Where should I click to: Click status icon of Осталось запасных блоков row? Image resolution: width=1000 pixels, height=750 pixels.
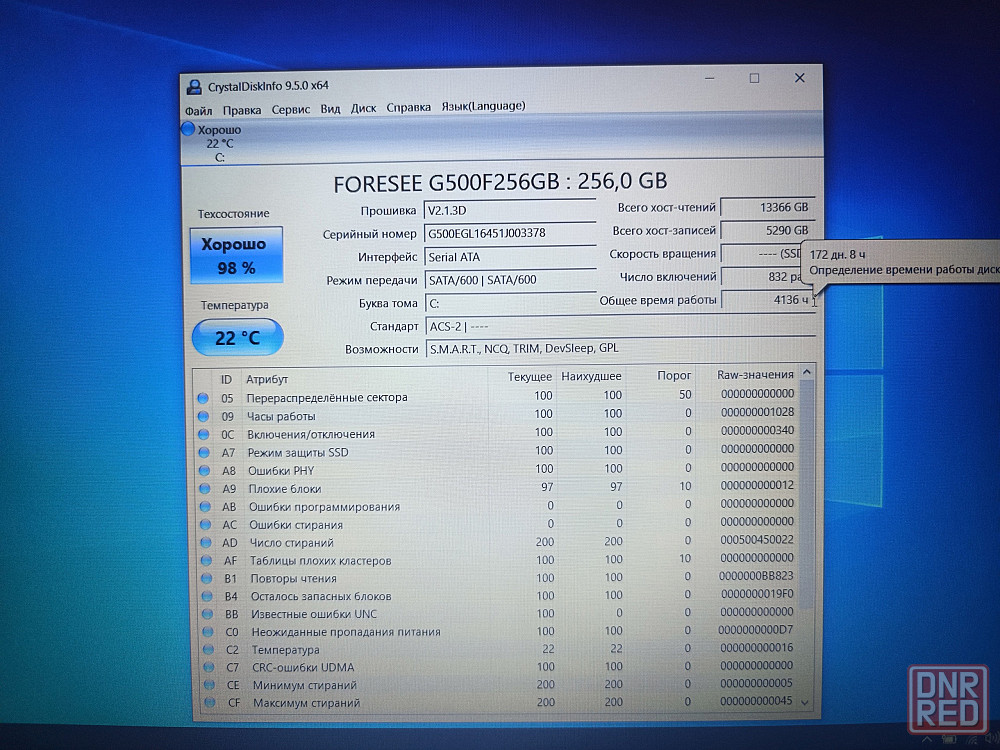(x=207, y=596)
